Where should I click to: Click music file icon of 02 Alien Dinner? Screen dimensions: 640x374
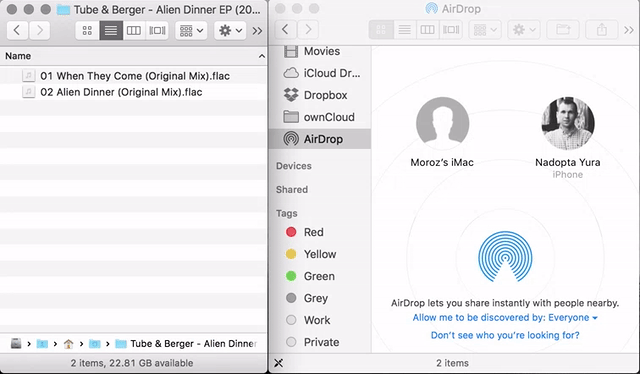pyautogui.click(x=28, y=92)
